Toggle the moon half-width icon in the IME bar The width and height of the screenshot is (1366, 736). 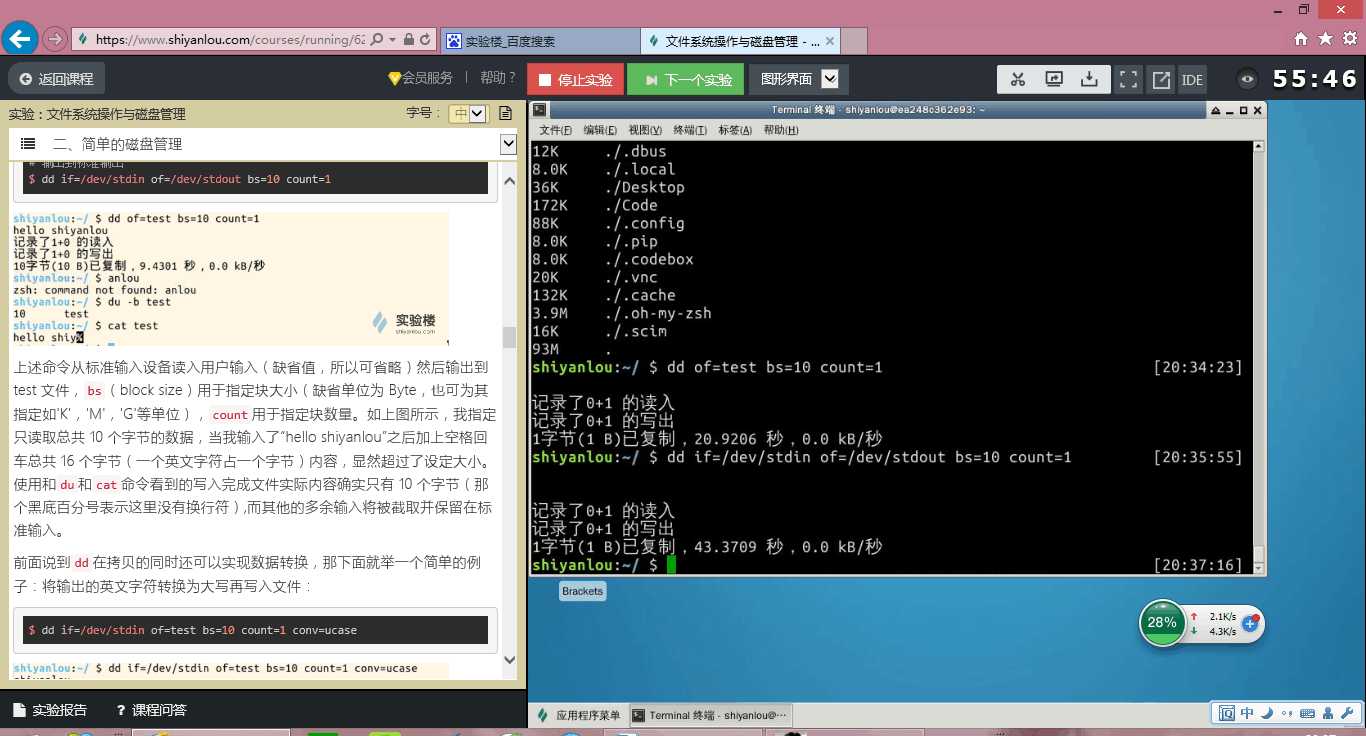[x=1266, y=713]
